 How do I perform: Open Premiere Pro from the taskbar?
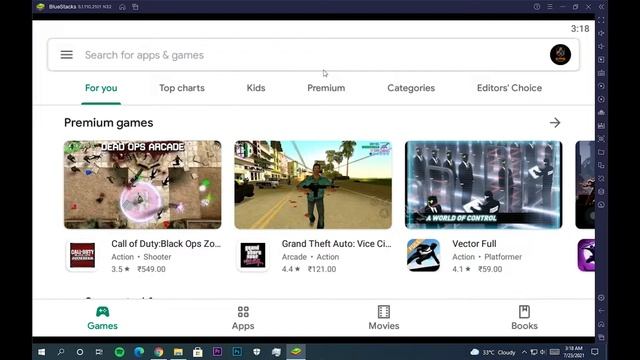[x=217, y=352]
